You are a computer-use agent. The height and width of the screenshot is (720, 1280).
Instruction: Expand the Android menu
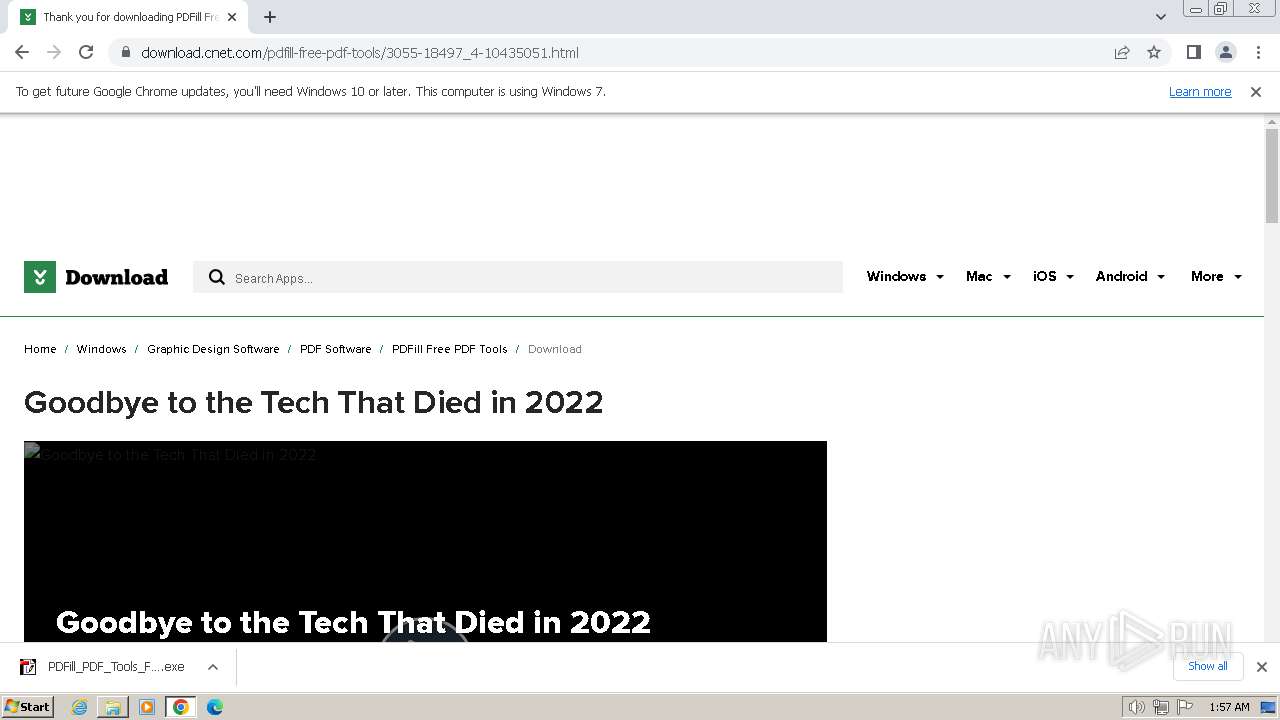pos(1130,276)
